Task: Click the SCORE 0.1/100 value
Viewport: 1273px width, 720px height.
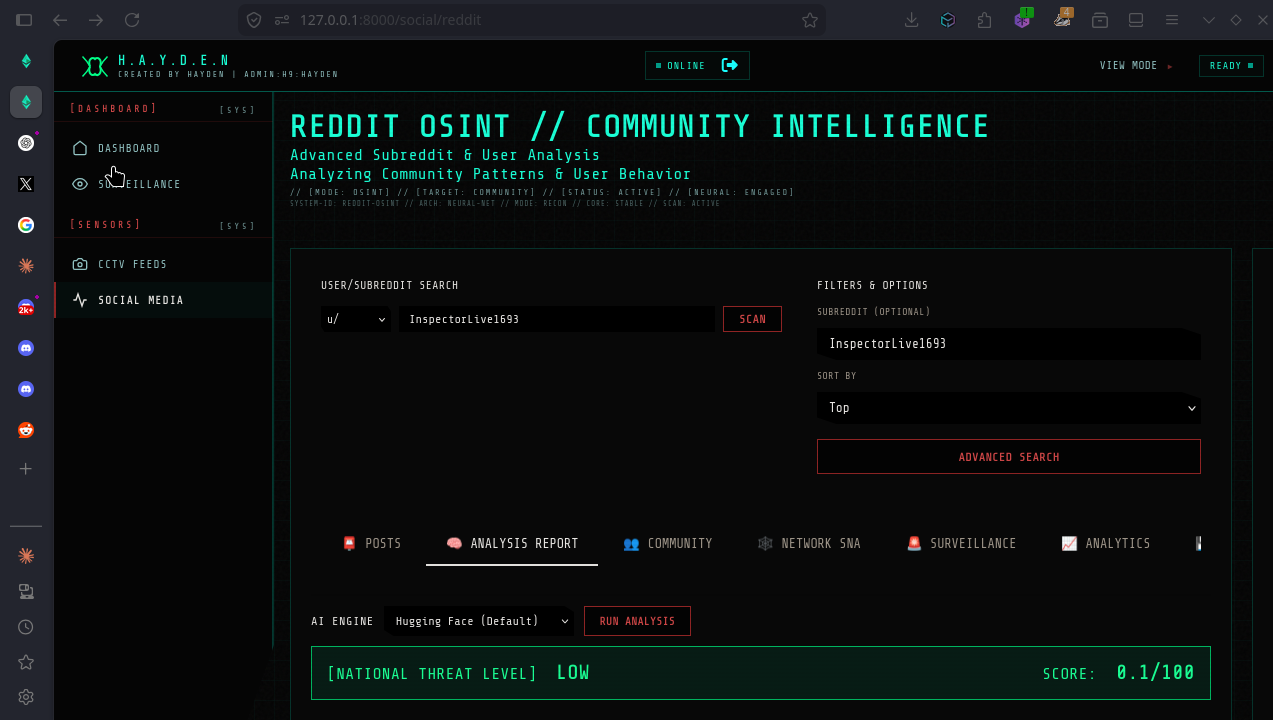Action: (x=1155, y=673)
